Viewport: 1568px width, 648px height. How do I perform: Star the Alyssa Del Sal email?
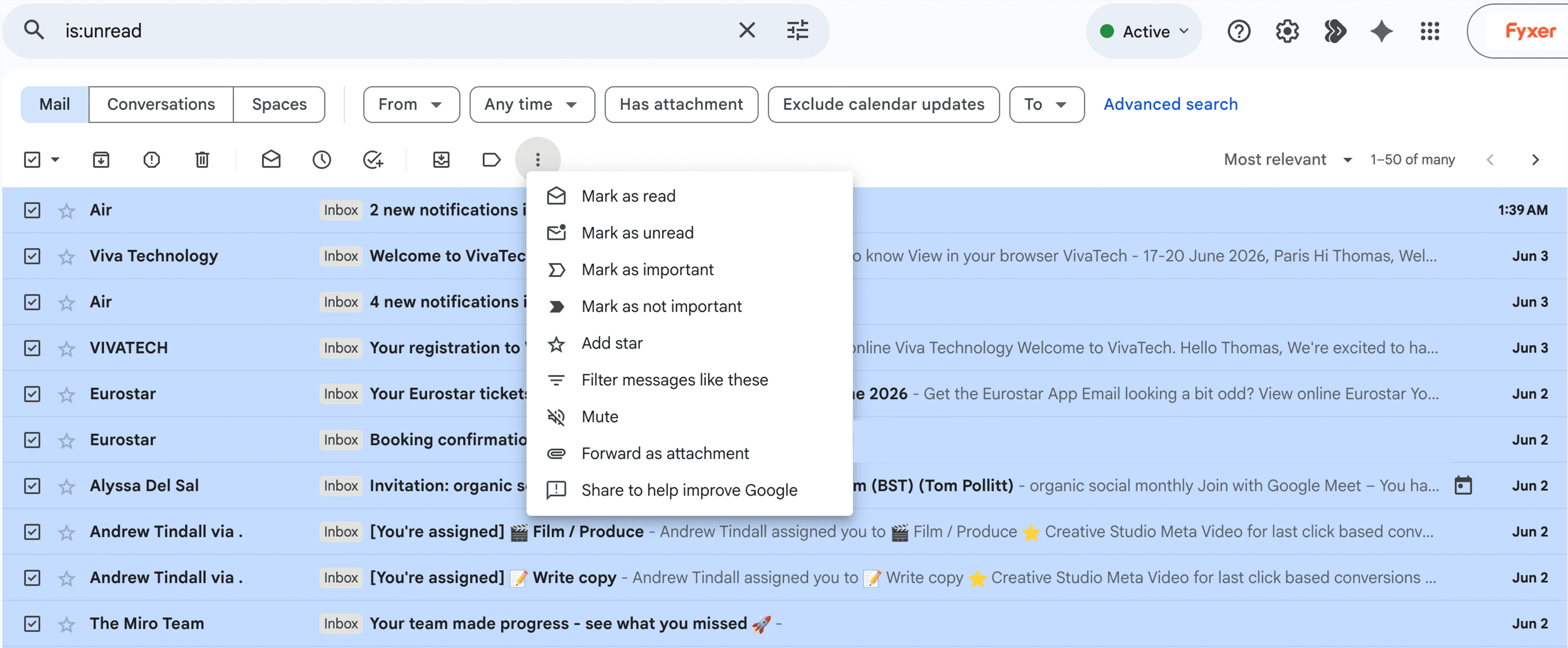66,486
